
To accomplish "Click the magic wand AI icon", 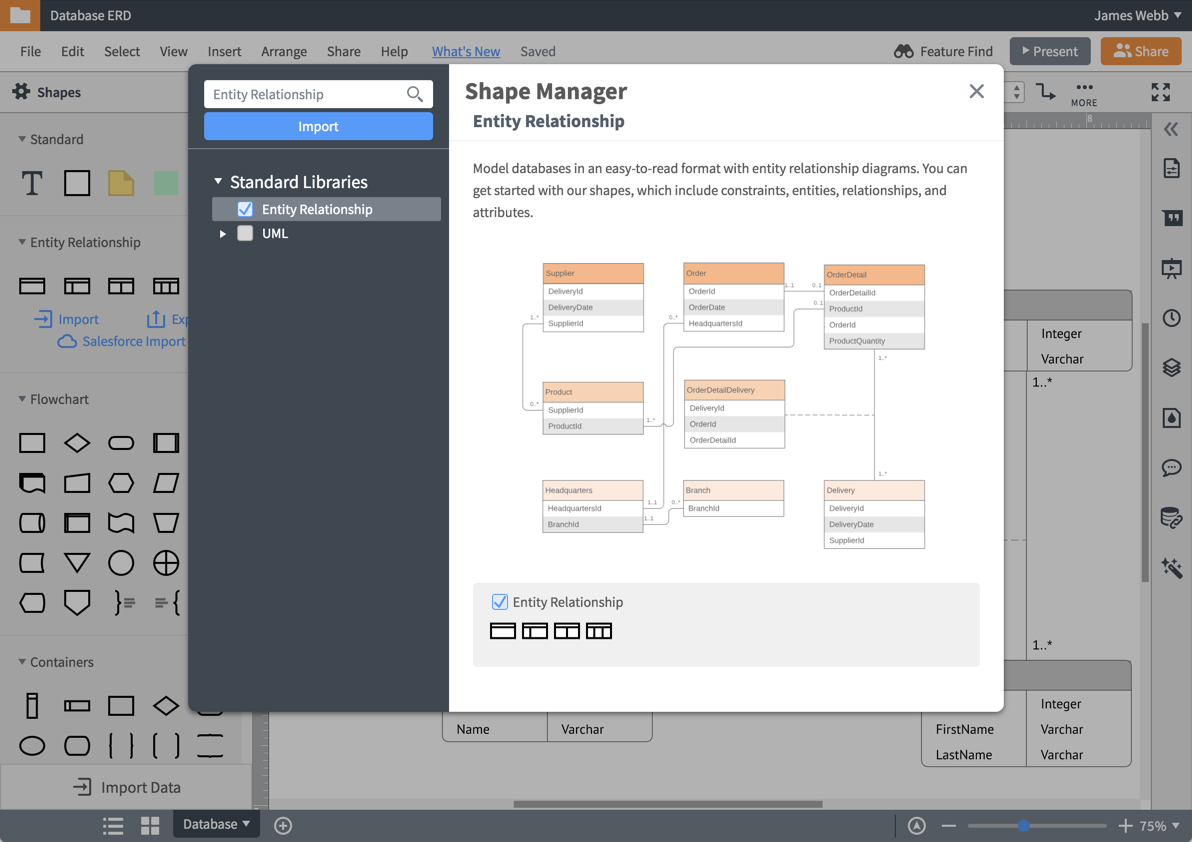I will [x=1171, y=568].
